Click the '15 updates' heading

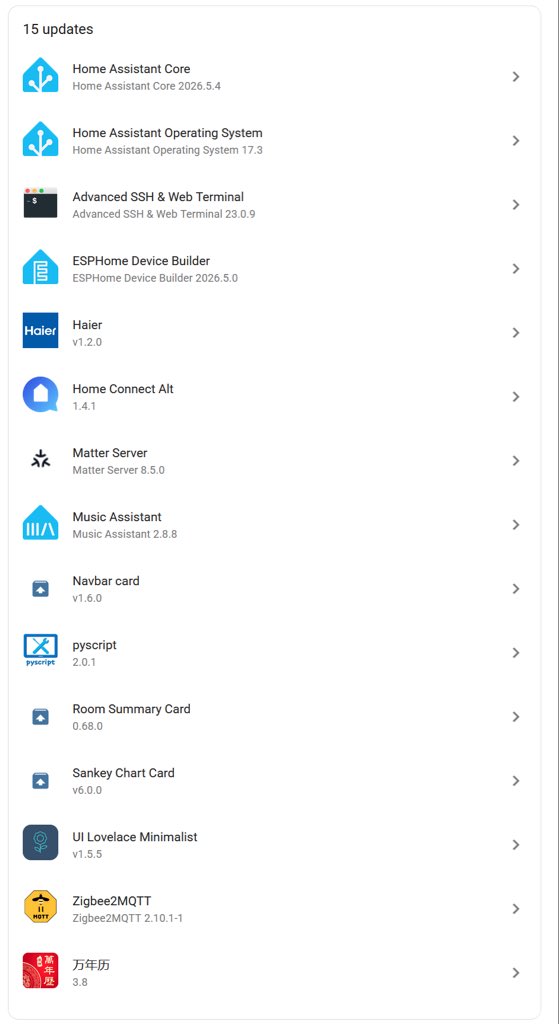click(58, 29)
